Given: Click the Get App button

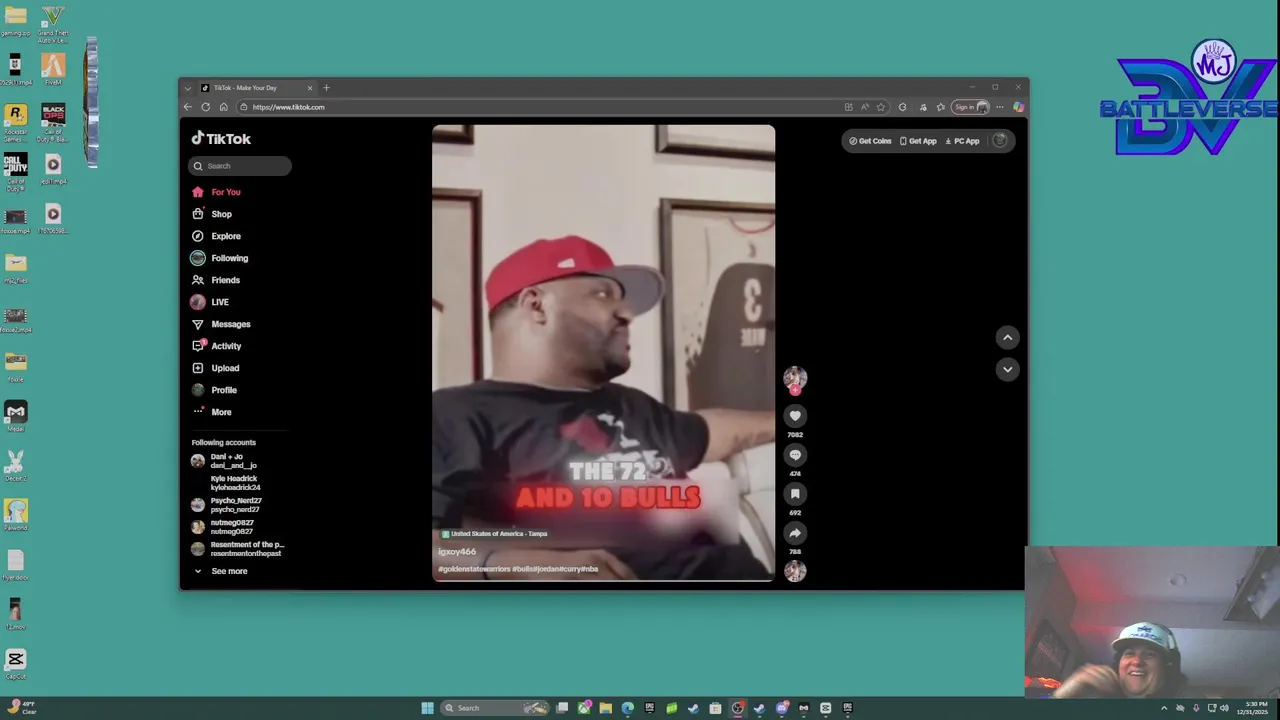Looking at the screenshot, I should click(x=918, y=141).
